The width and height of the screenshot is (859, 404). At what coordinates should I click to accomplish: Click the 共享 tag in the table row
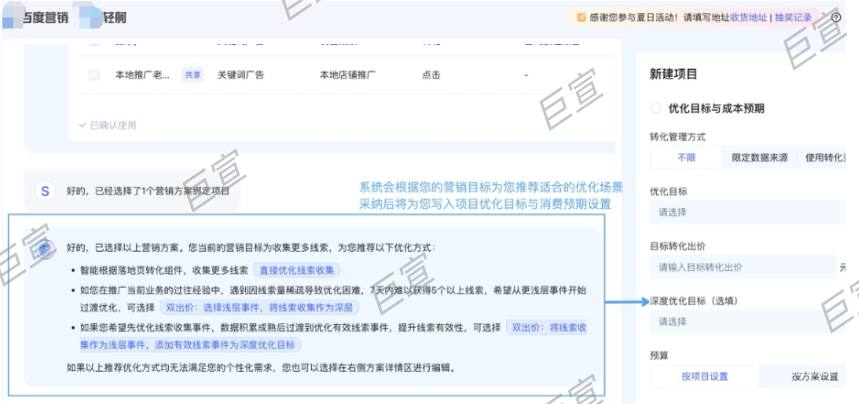pyautogui.click(x=192, y=75)
